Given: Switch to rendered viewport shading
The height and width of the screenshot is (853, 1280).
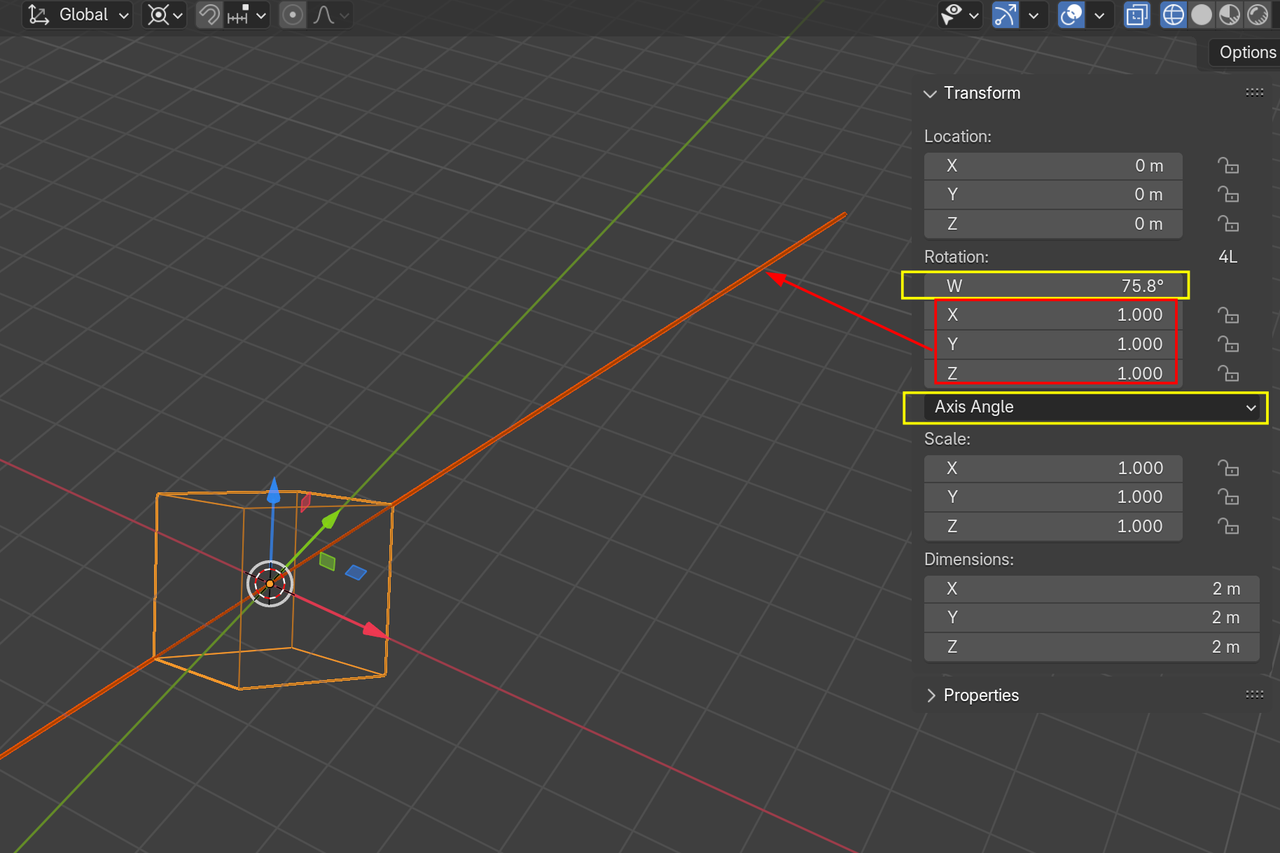Looking at the screenshot, I should pyautogui.click(x=1257, y=15).
